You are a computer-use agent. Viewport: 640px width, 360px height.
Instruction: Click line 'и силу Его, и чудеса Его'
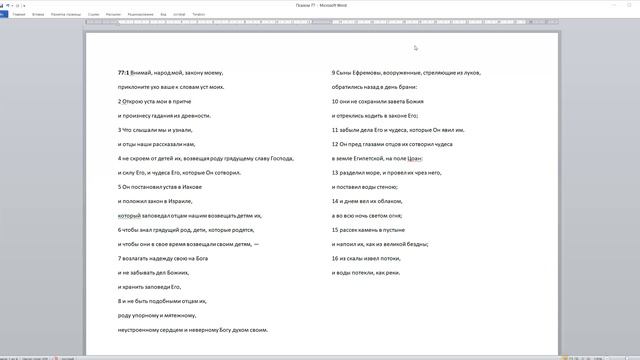[x=179, y=173]
